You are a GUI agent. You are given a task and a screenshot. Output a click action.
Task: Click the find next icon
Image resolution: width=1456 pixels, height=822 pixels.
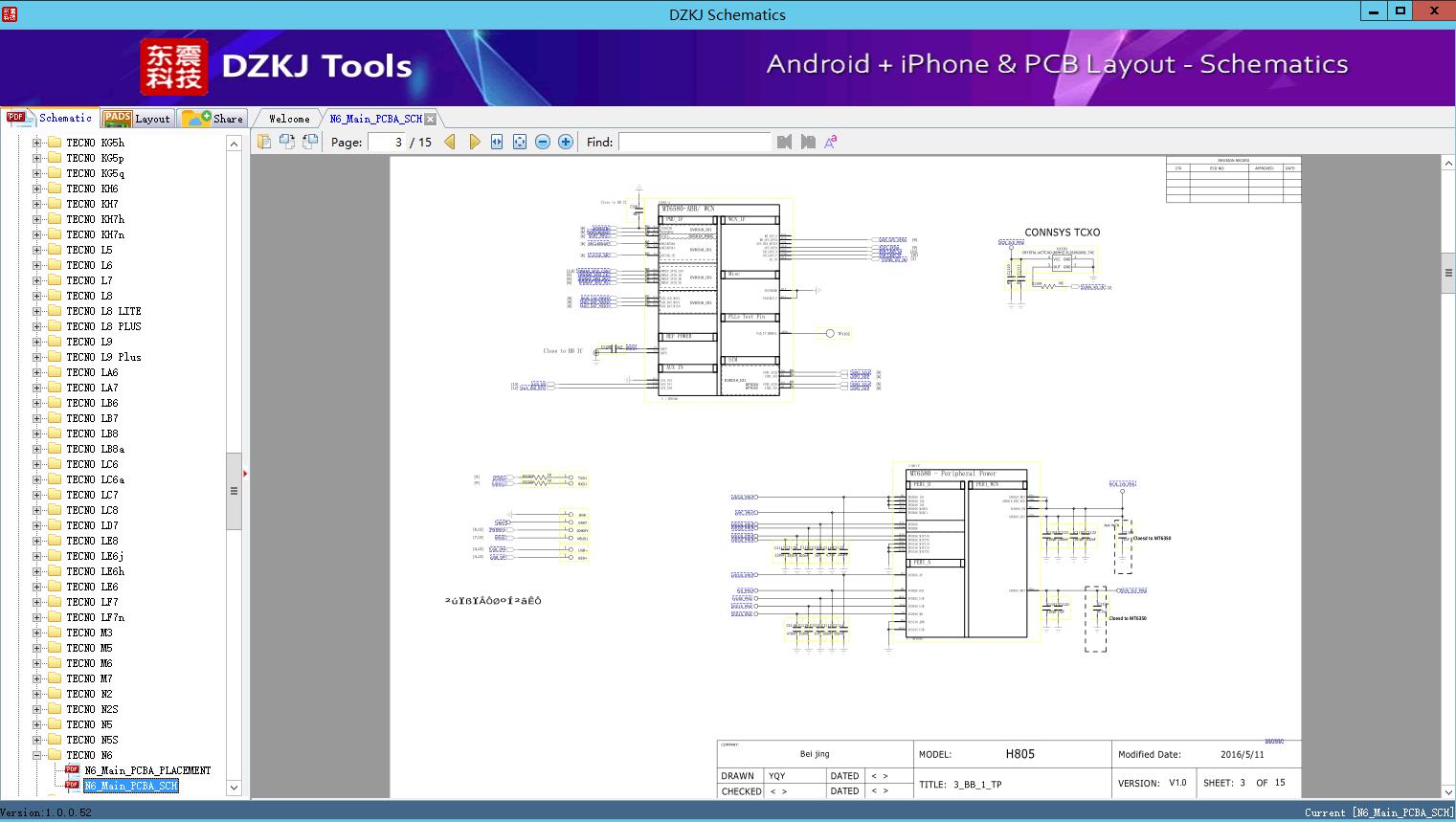click(x=808, y=142)
